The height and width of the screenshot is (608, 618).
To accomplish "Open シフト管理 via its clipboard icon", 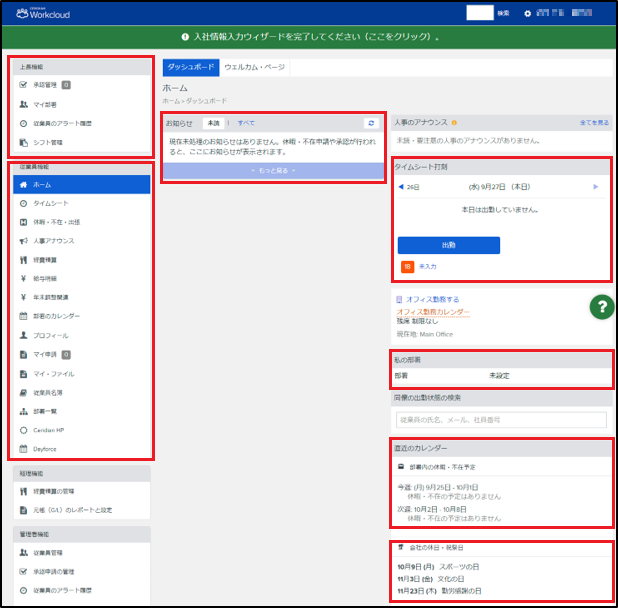I will click(x=24, y=142).
